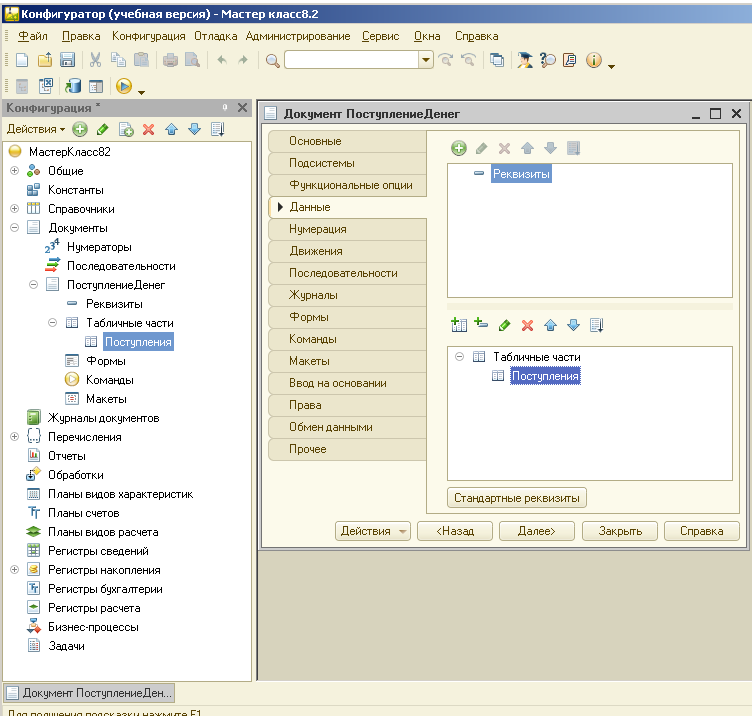Image resolution: width=752 pixels, height=716 pixels.
Task: Expand the Регистры накопления node
Action: [14, 570]
